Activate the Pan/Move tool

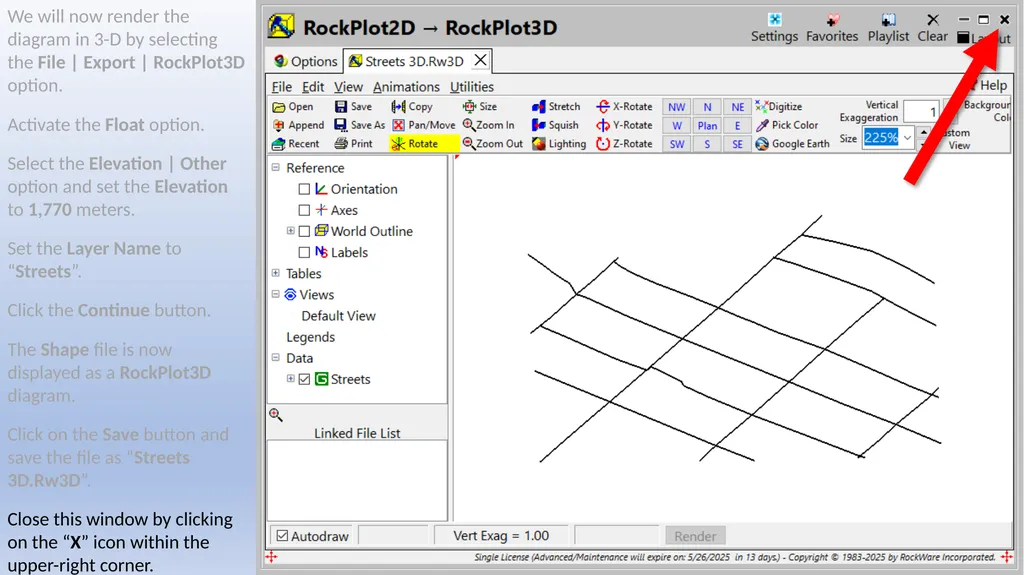coord(423,125)
